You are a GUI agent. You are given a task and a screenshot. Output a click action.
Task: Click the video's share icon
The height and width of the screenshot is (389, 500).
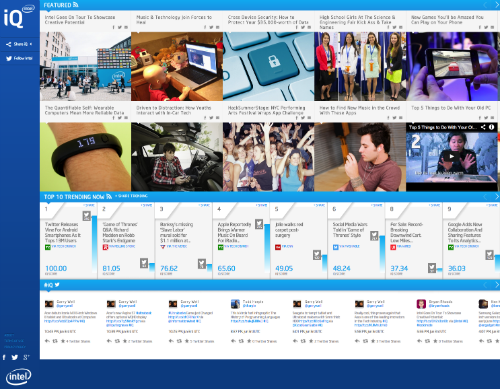(483, 127)
